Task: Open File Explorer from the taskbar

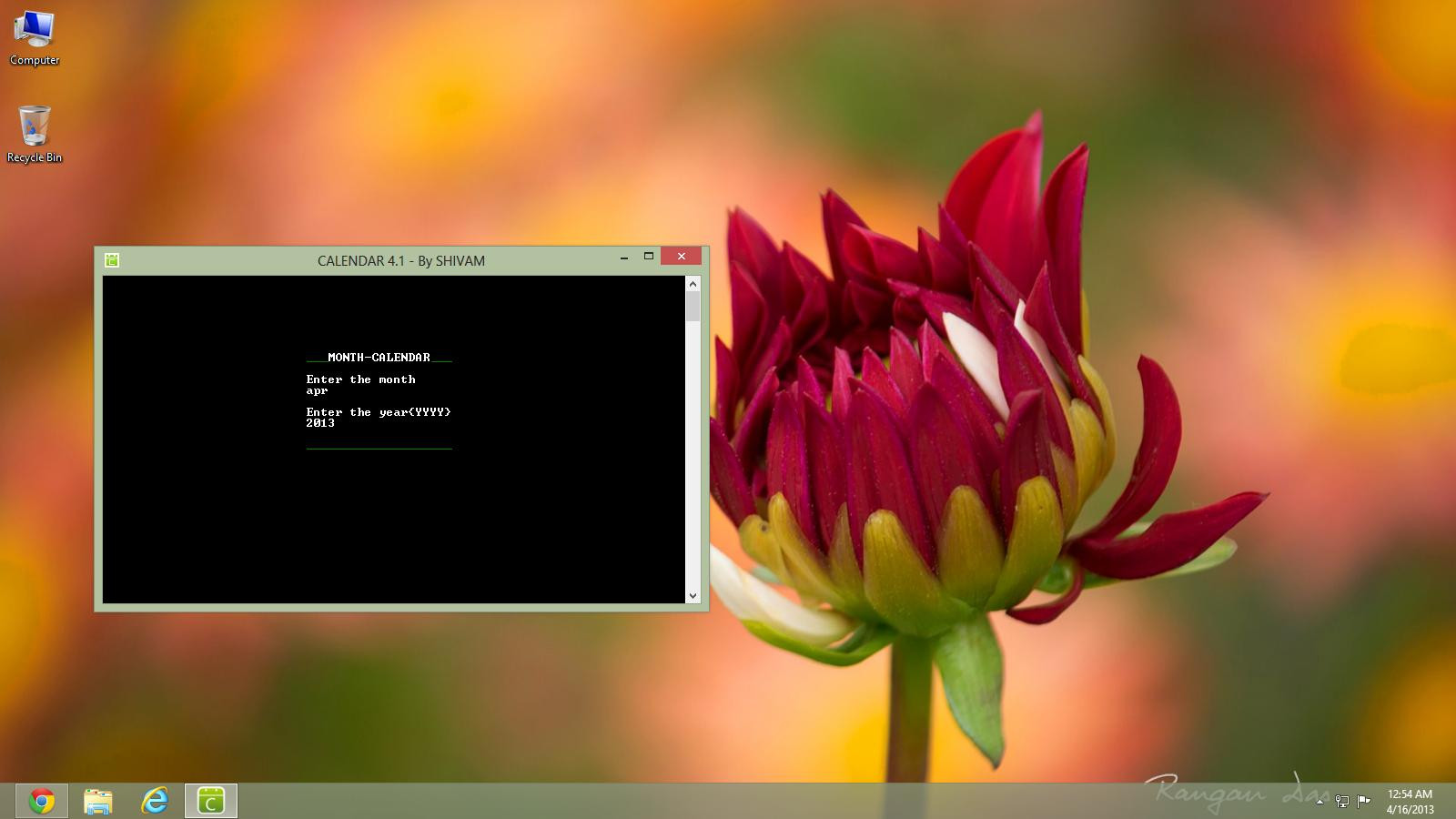Action: [x=98, y=801]
